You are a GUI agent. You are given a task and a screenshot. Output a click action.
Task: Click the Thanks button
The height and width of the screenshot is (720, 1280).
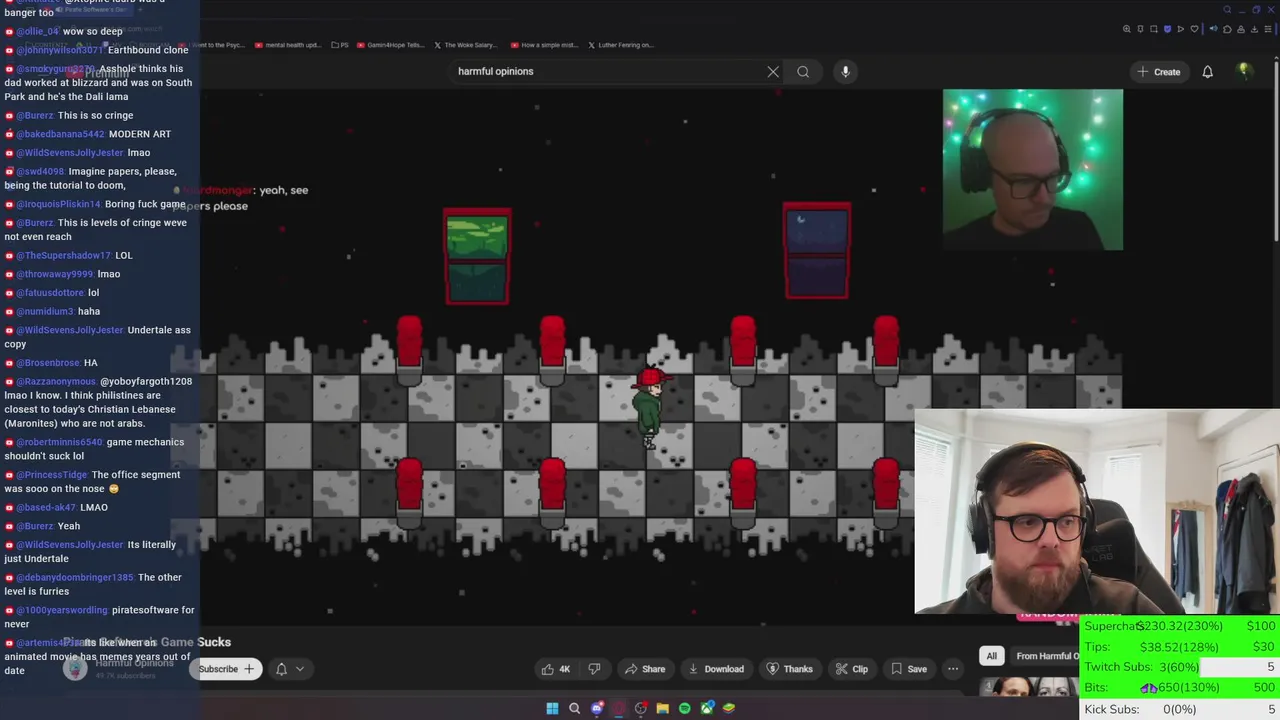[789, 669]
